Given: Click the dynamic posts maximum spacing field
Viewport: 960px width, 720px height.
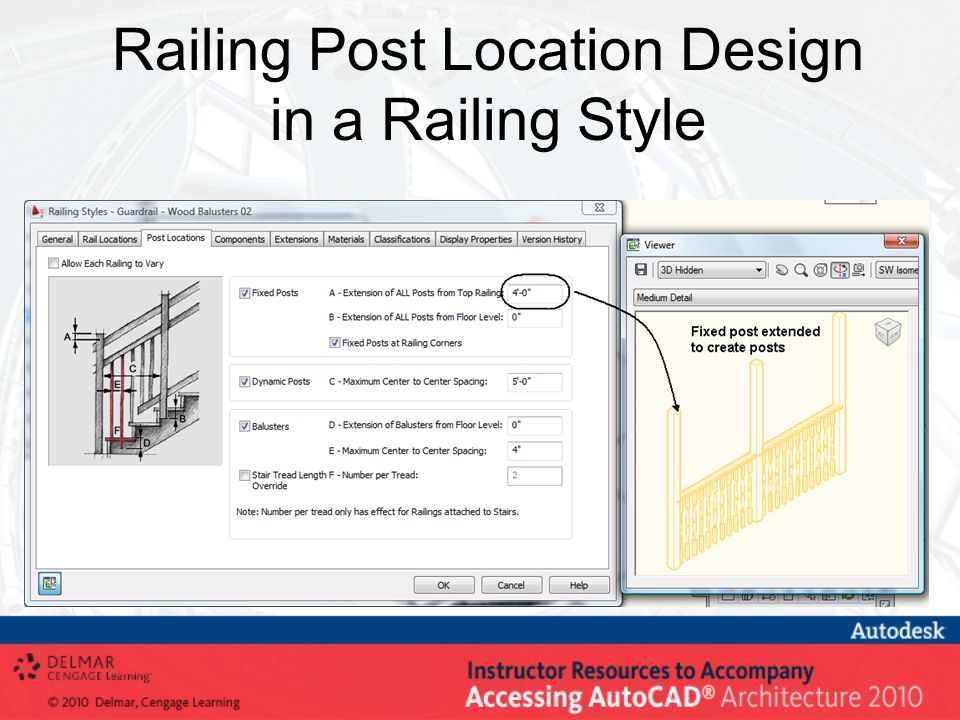Looking at the screenshot, I should [x=534, y=381].
